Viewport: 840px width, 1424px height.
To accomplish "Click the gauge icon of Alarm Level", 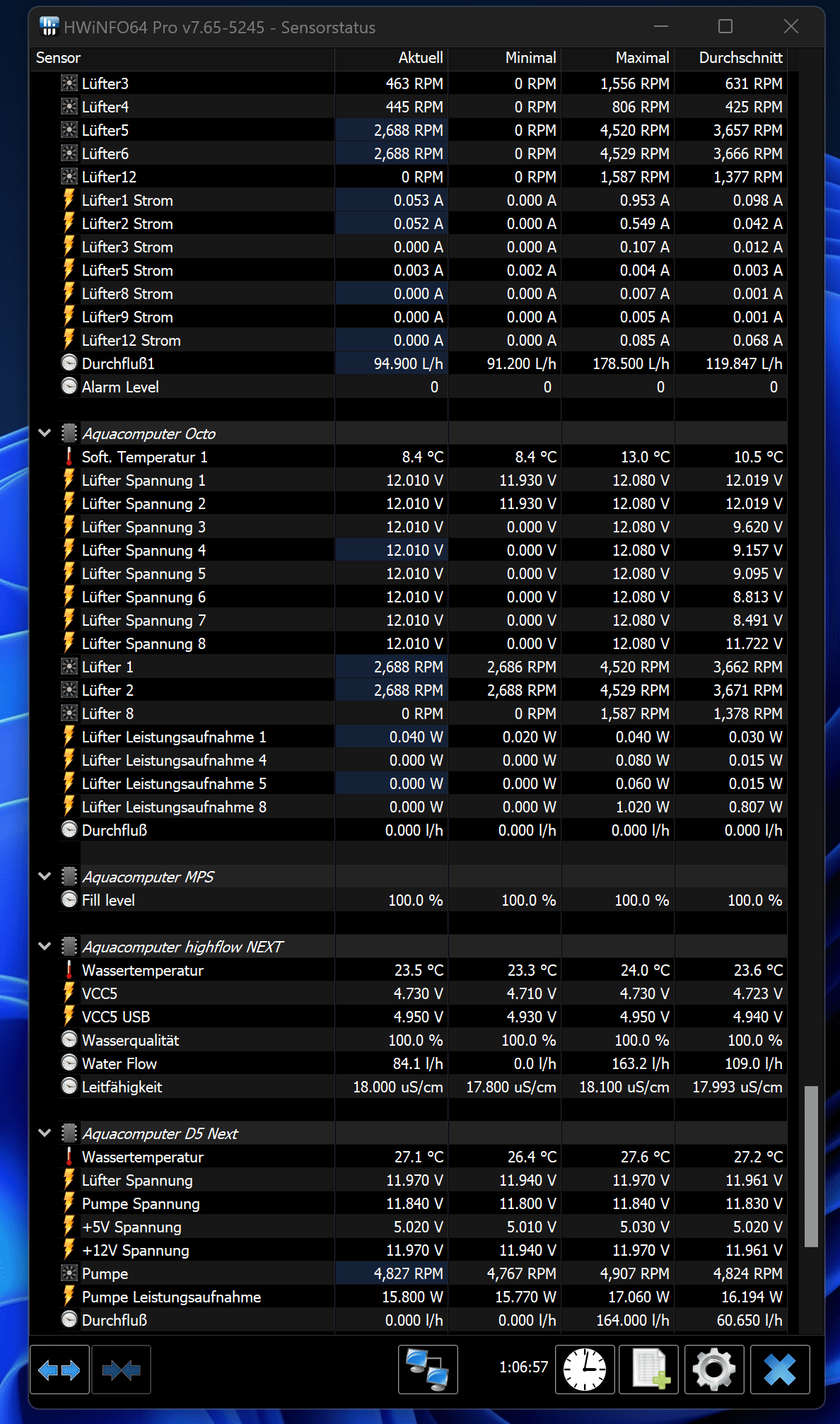I will coord(69,387).
